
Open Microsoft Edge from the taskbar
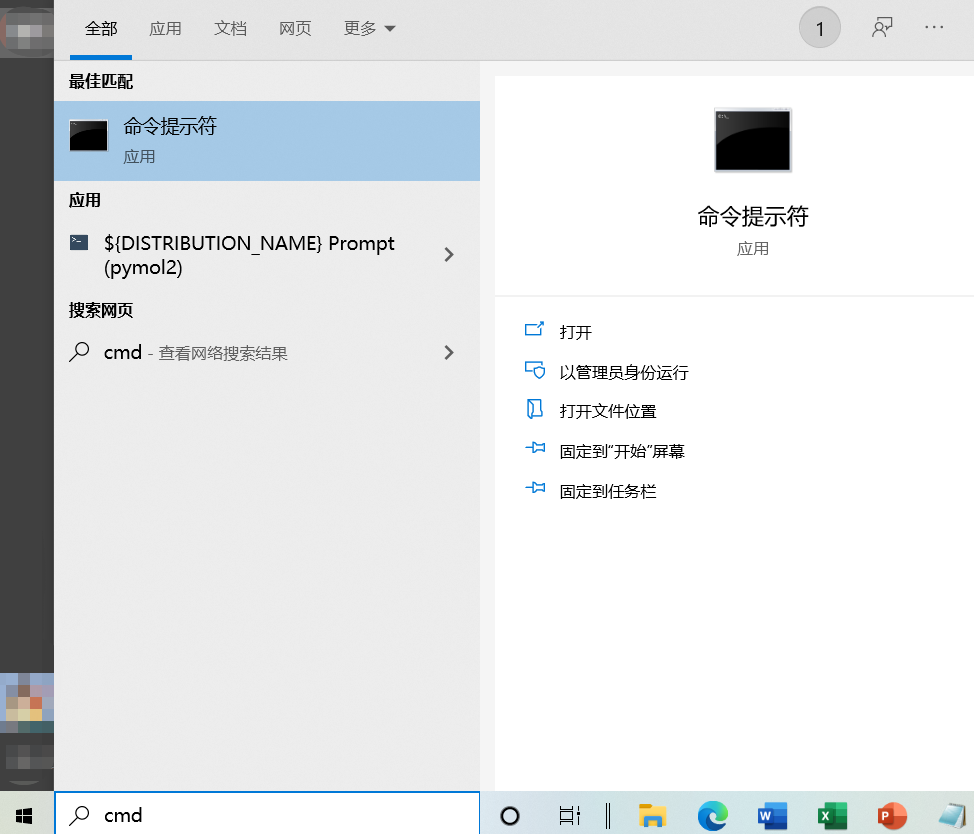tap(712, 816)
